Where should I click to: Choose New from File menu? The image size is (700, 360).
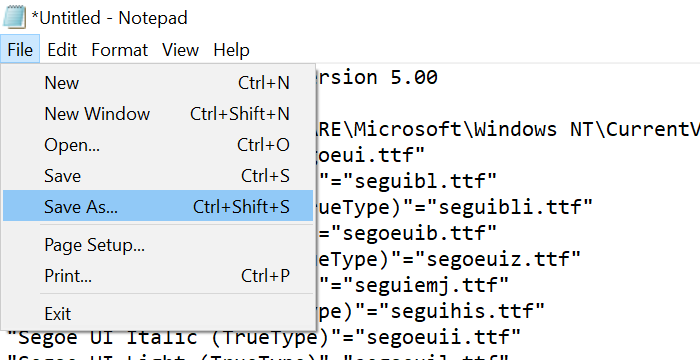point(158,83)
